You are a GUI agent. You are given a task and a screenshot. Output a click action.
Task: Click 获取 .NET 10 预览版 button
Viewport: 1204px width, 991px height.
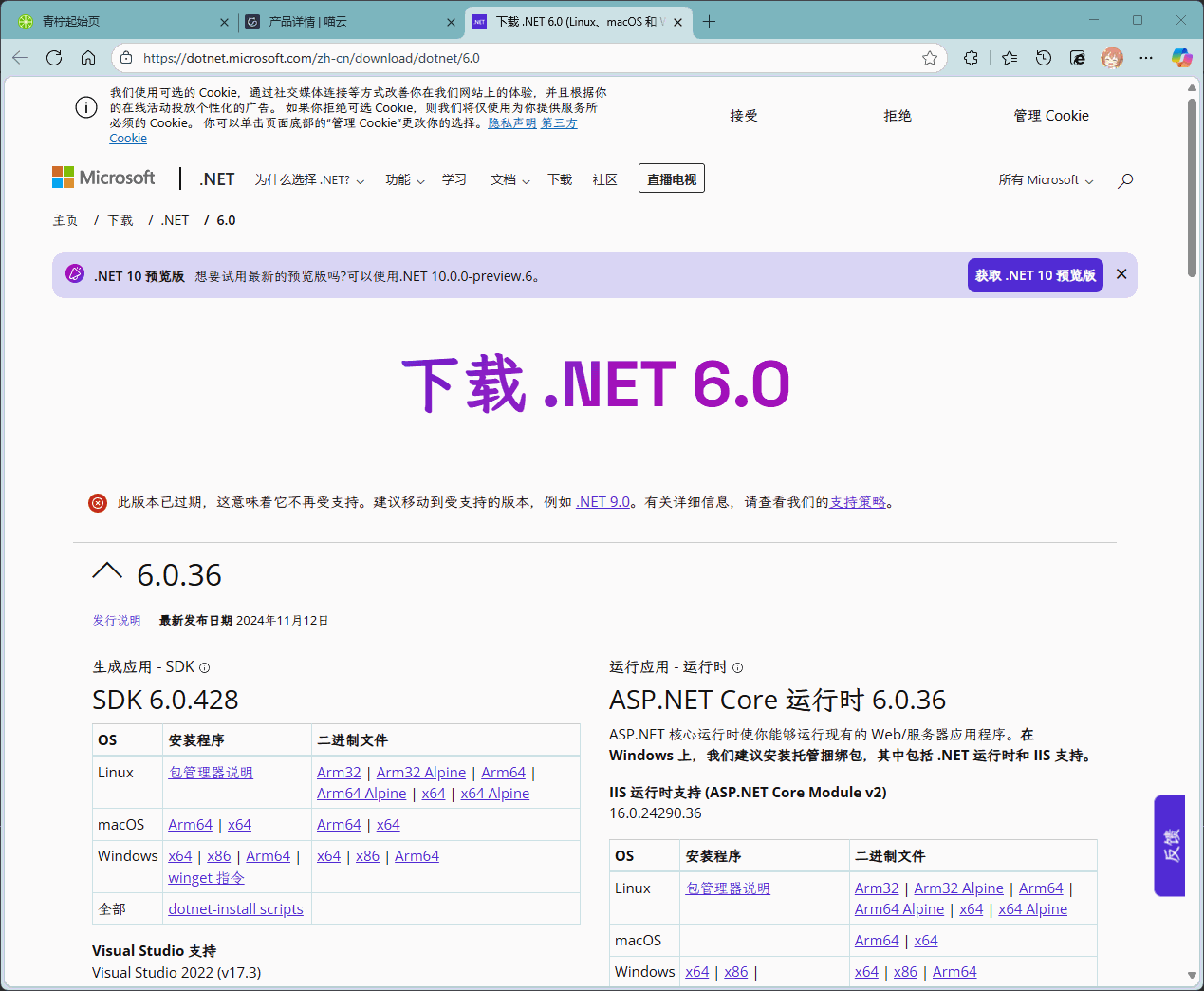click(x=1035, y=275)
